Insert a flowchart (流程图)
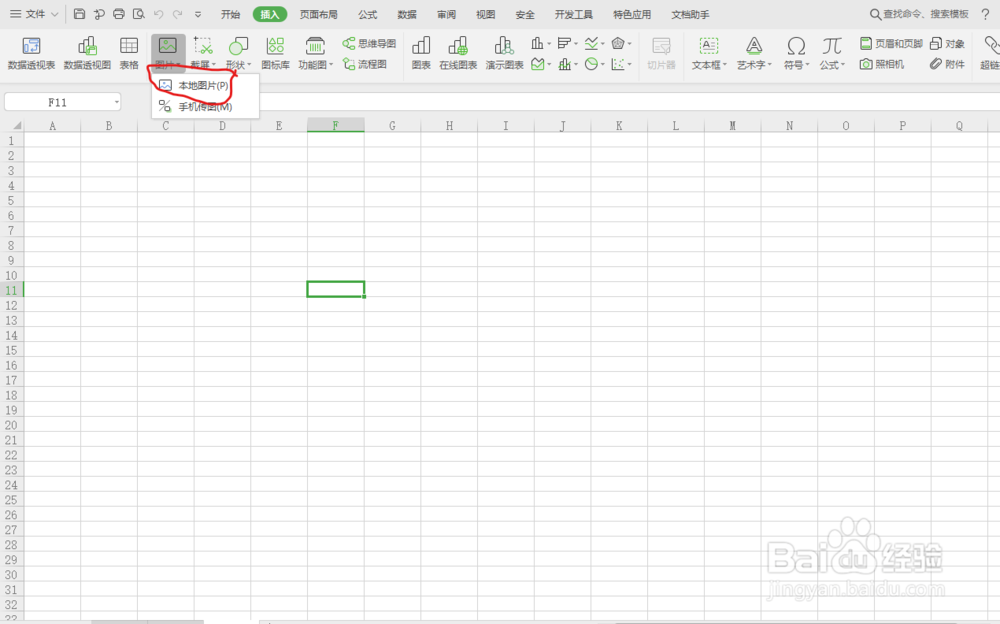Viewport: 1000px width, 624px height. 365,64
